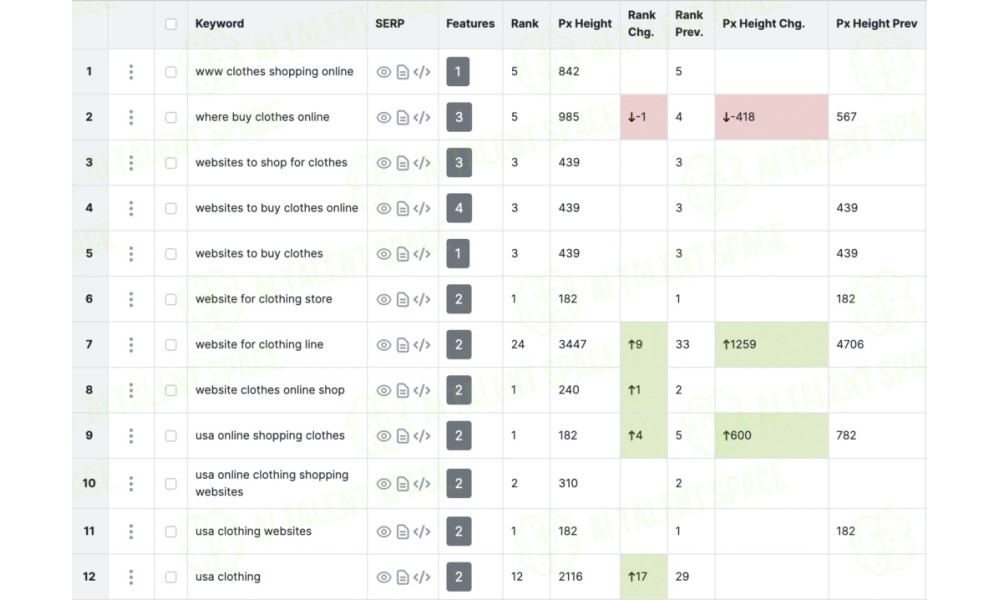Open three-dot menu for row 10
Viewport: 1000px width, 600px height.
pos(131,483)
